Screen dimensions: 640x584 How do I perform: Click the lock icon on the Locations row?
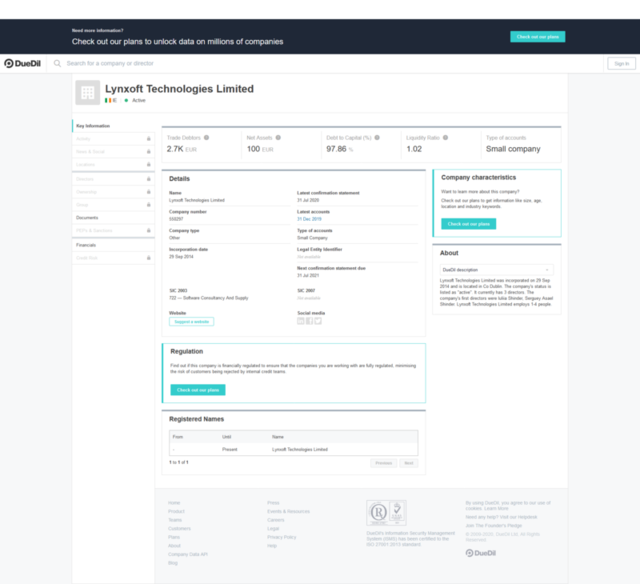click(x=149, y=164)
